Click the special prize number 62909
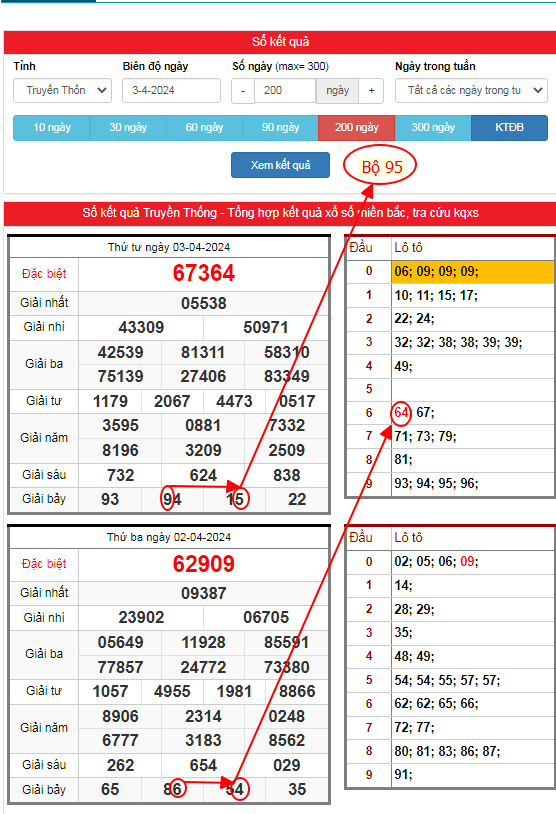Viewport: 556px width, 814px height. (x=204, y=564)
